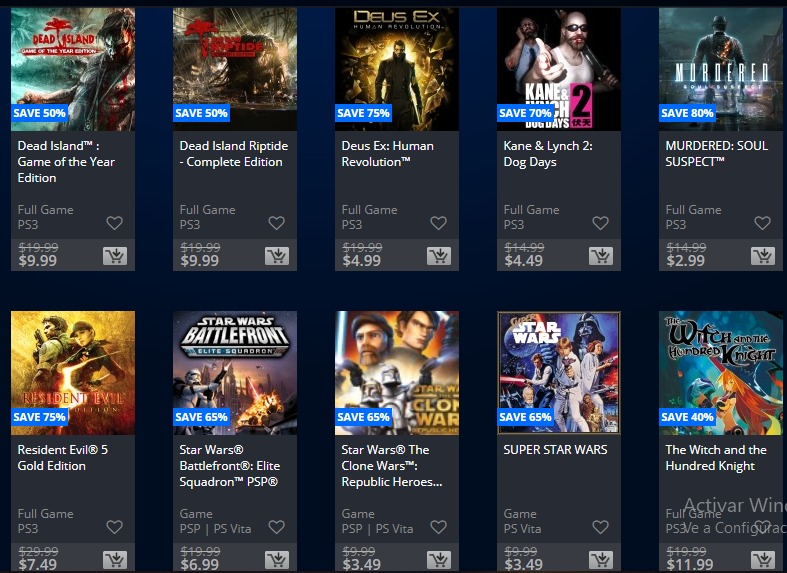Toggle wishlist heart for Deus Ex Human Revolution
The width and height of the screenshot is (787, 573).
point(438,223)
